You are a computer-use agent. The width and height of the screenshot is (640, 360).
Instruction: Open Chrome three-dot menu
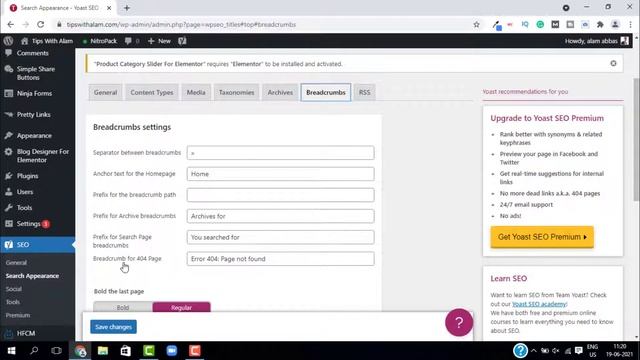coord(631,24)
